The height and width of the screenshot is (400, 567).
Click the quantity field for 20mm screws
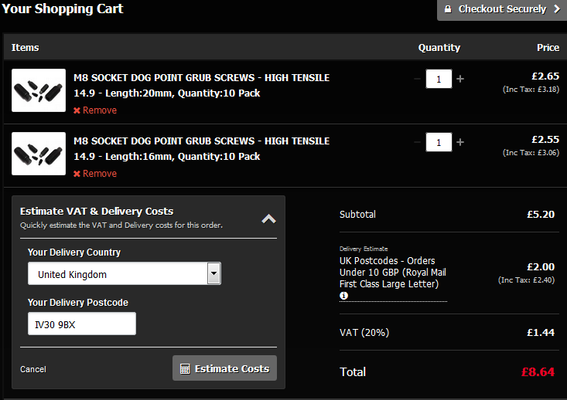pyautogui.click(x=439, y=79)
